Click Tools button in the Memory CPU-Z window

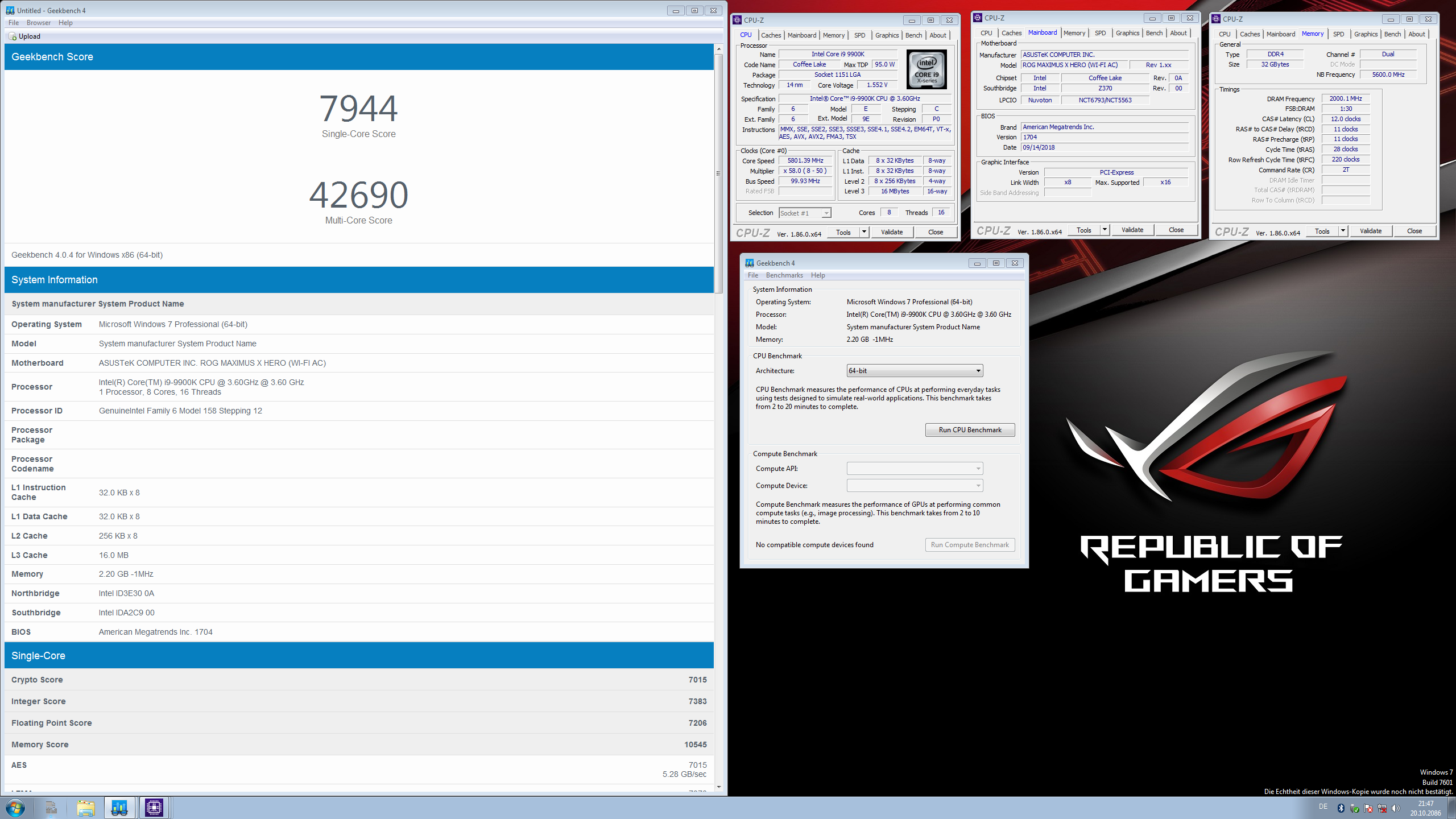(1322, 231)
